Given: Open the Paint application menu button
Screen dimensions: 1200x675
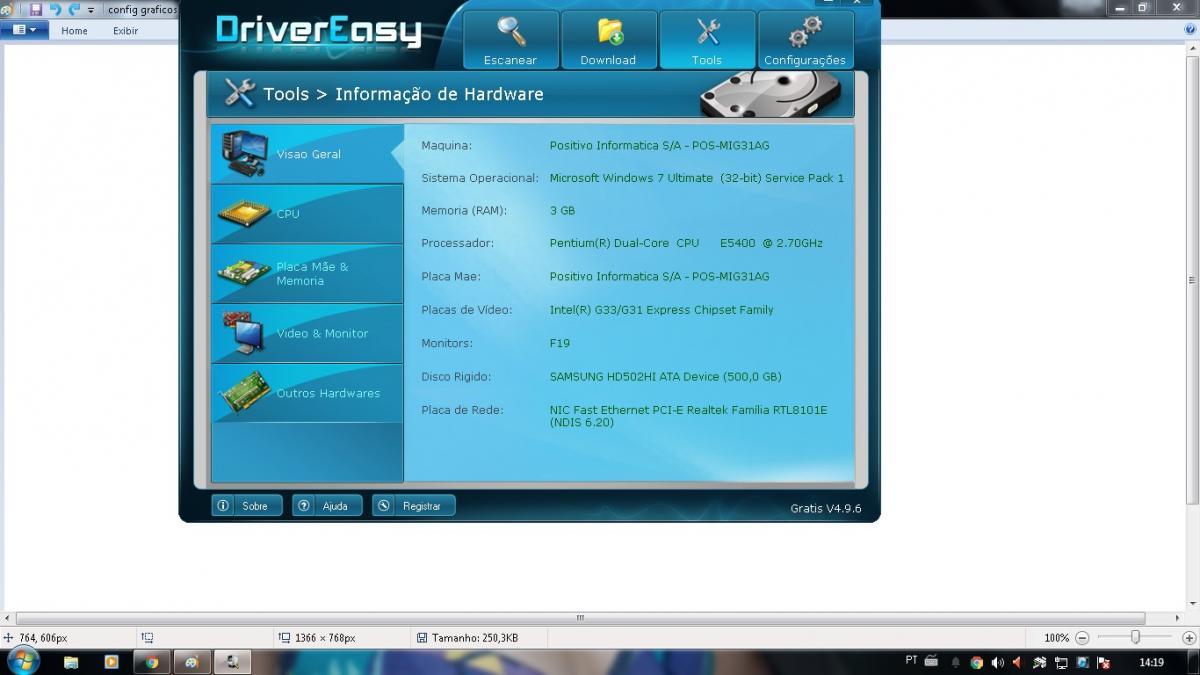Looking at the screenshot, I should click(25, 30).
